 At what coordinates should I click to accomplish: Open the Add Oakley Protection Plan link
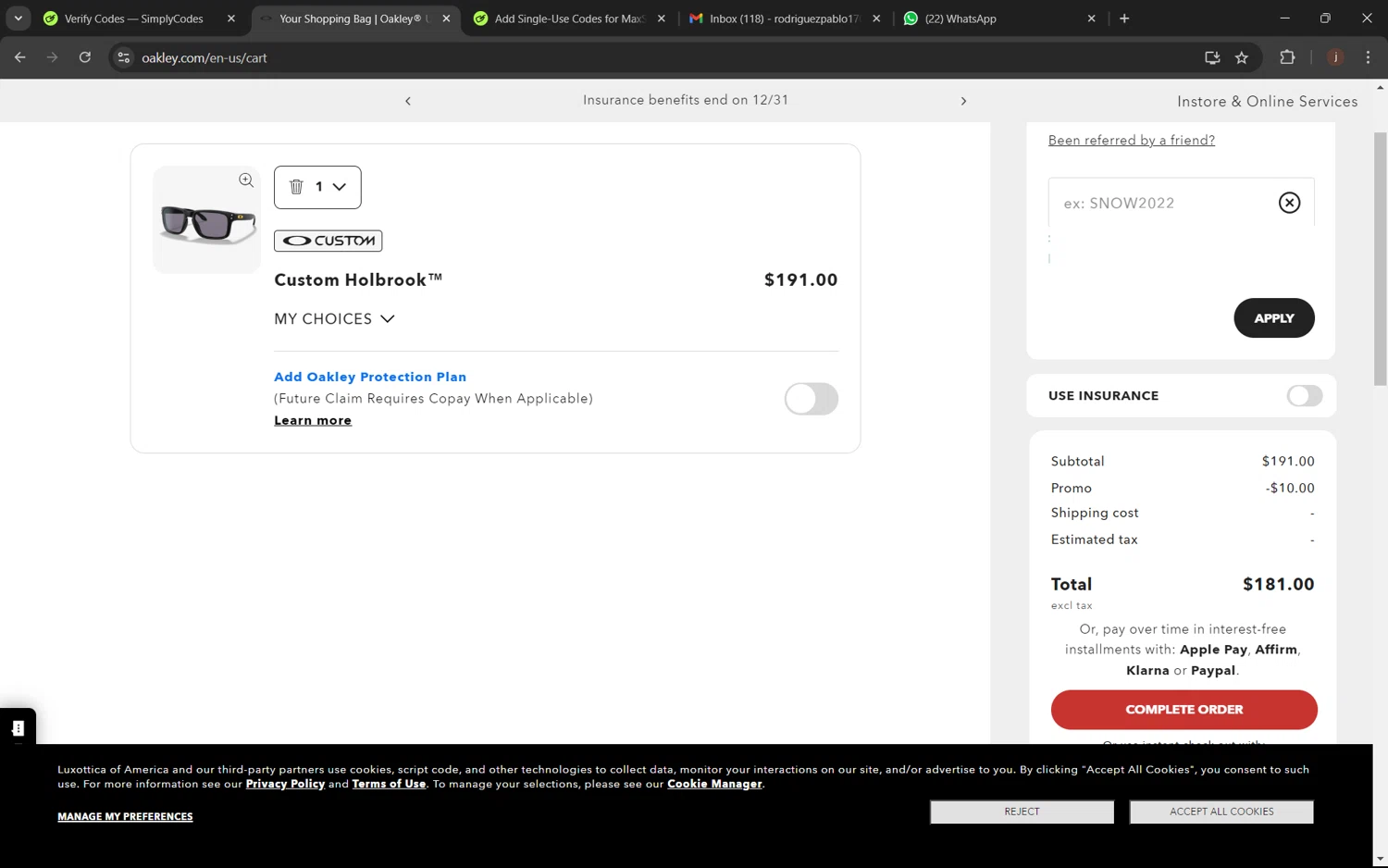click(370, 377)
